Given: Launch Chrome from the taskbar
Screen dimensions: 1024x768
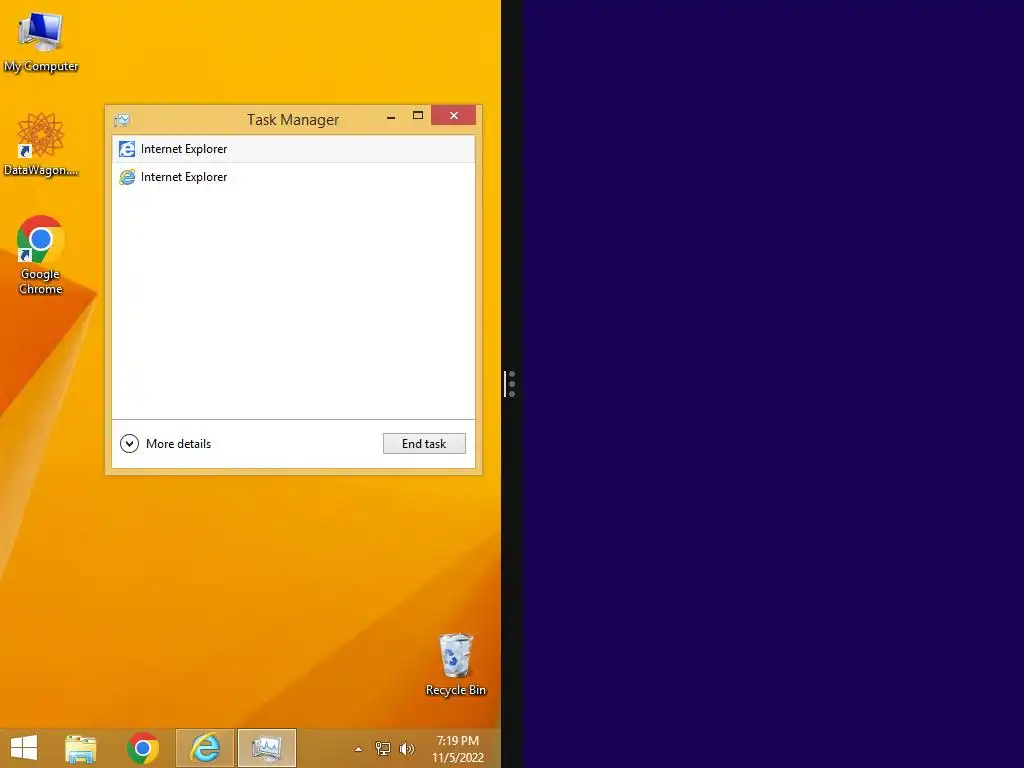Looking at the screenshot, I should pyautogui.click(x=143, y=748).
